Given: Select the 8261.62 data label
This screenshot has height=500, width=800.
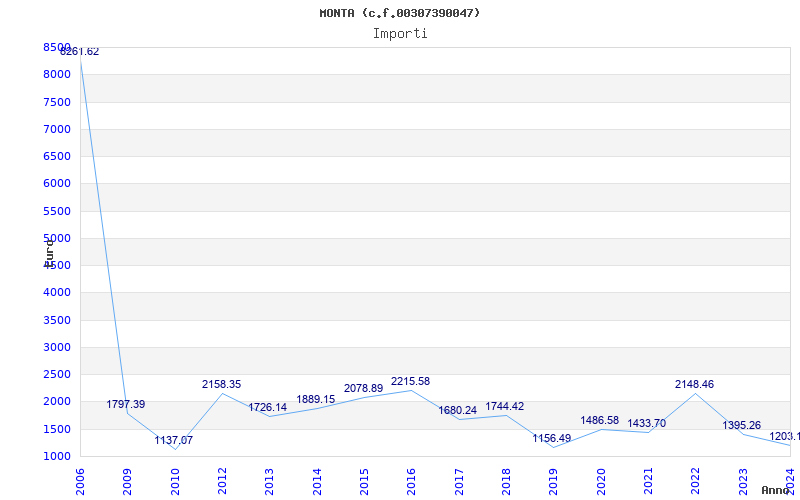Looking at the screenshot, I should (x=80, y=52).
